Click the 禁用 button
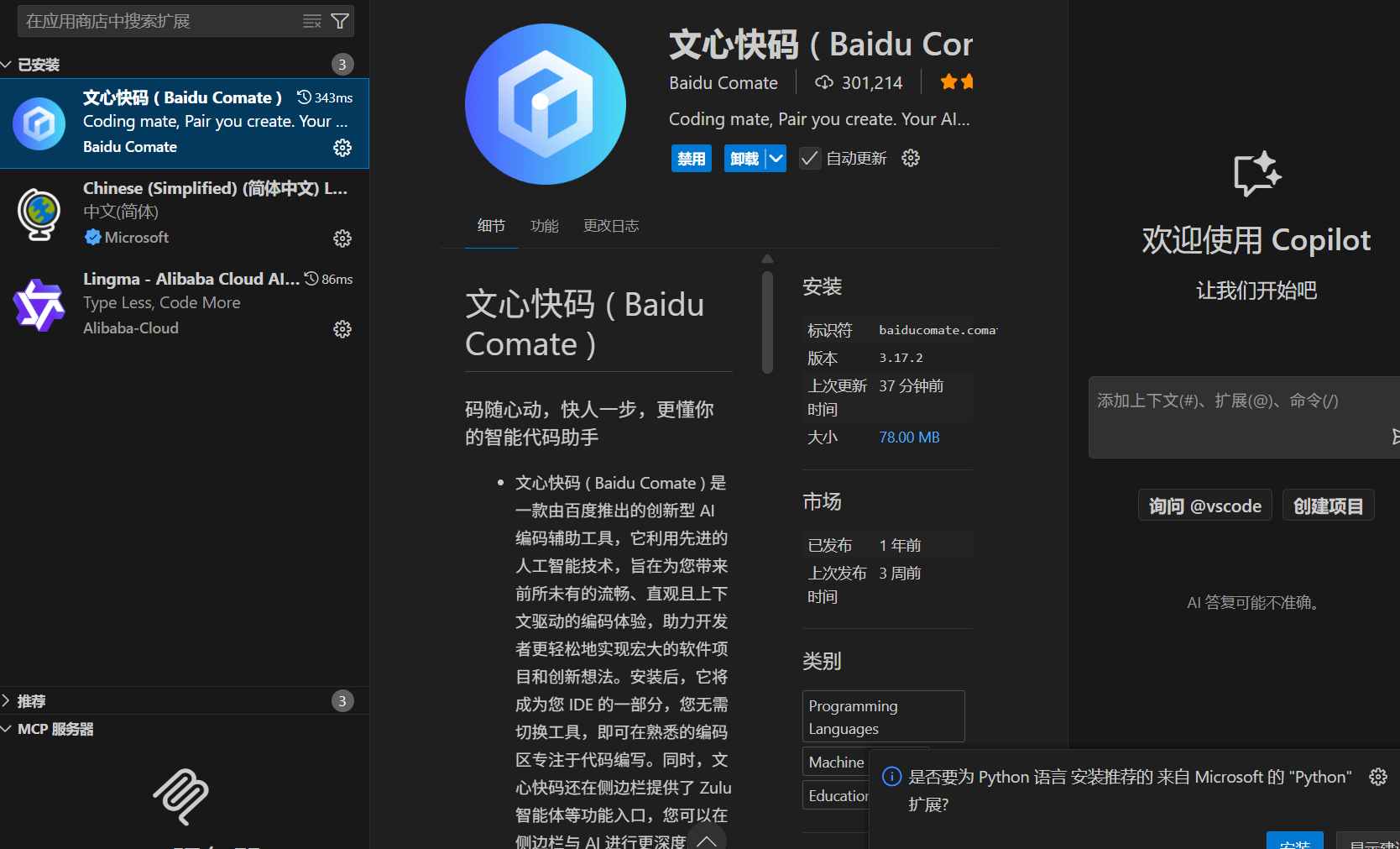This screenshot has width=1400, height=849. tap(692, 158)
